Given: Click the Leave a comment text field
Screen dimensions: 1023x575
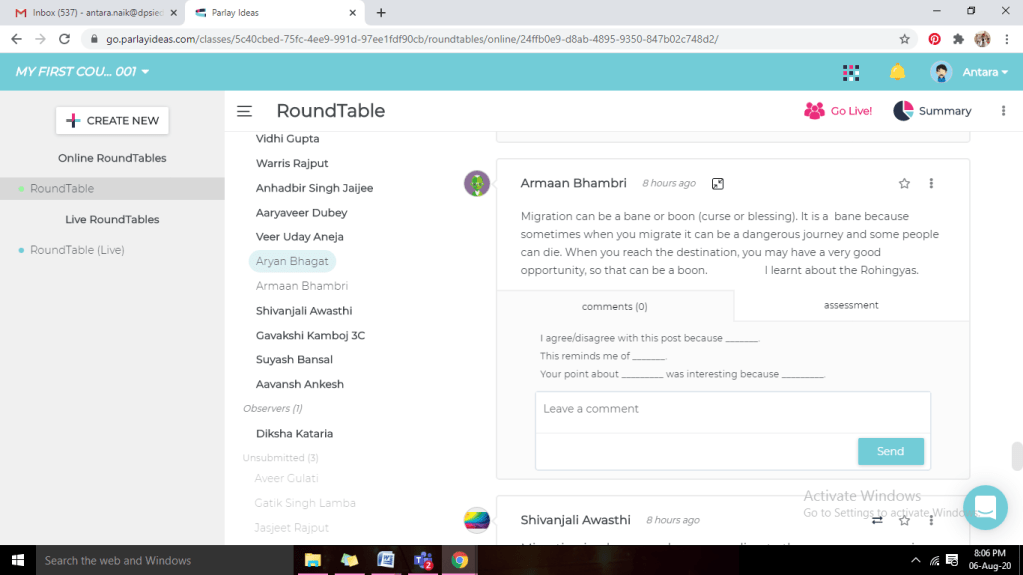Looking at the screenshot, I should [732, 410].
